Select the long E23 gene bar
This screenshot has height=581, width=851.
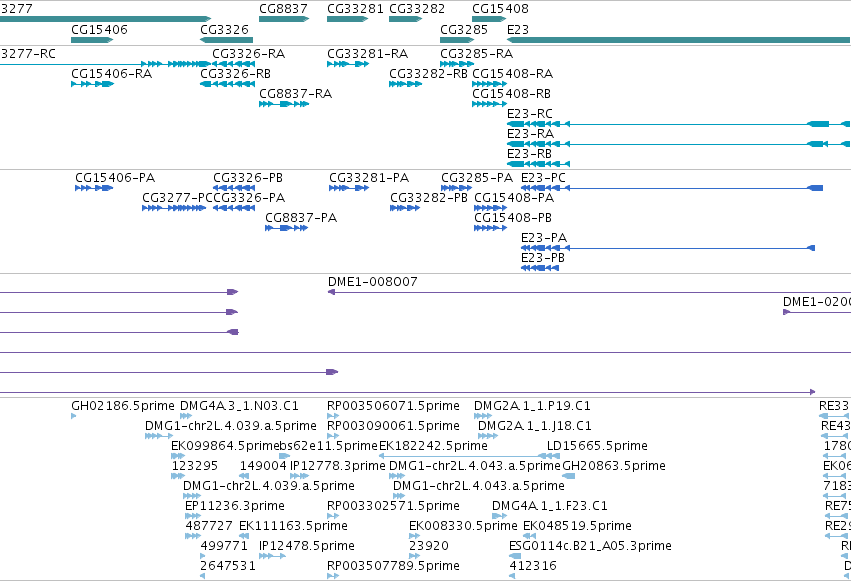point(678,40)
